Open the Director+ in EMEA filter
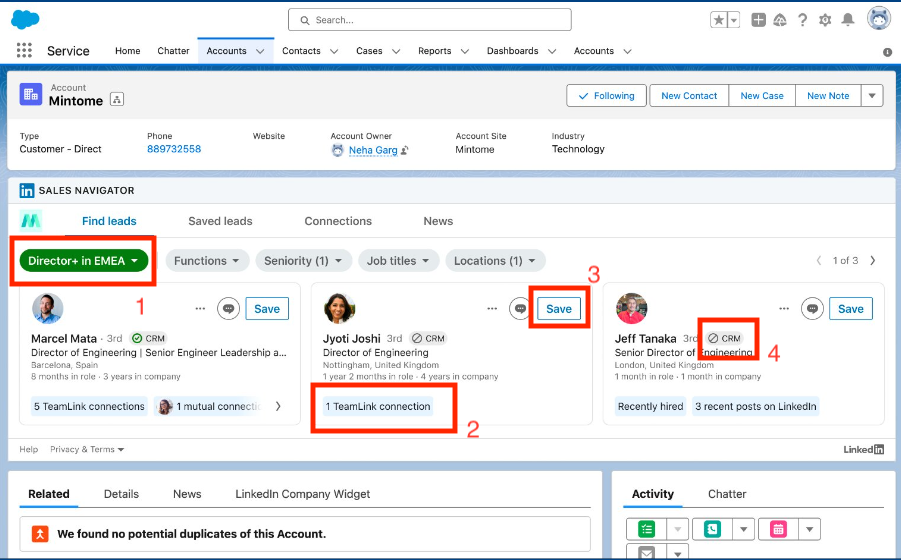Viewport: 901px width, 560px height. [x=84, y=261]
